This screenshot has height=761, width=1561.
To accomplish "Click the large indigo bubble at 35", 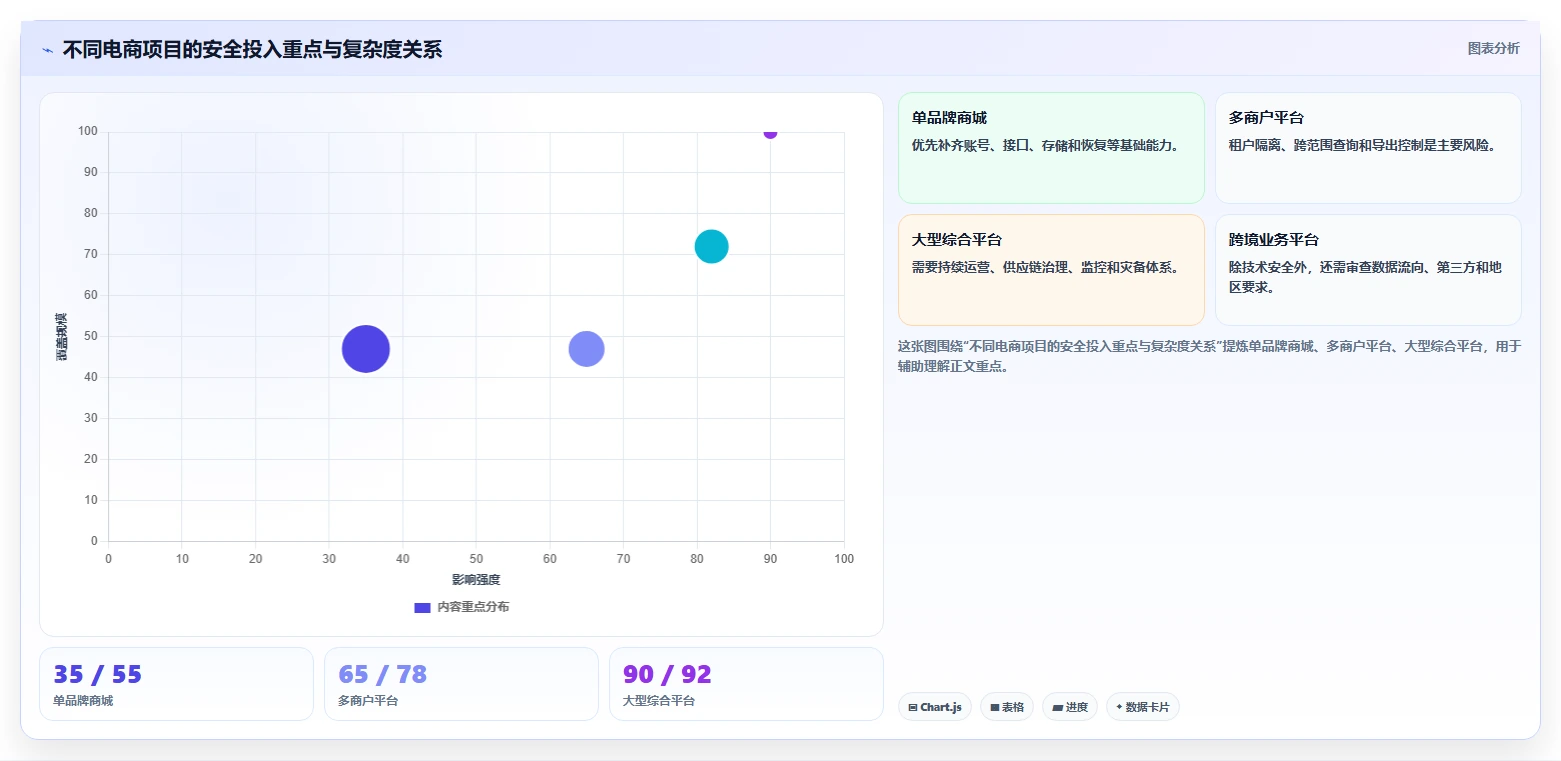I will (366, 349).
